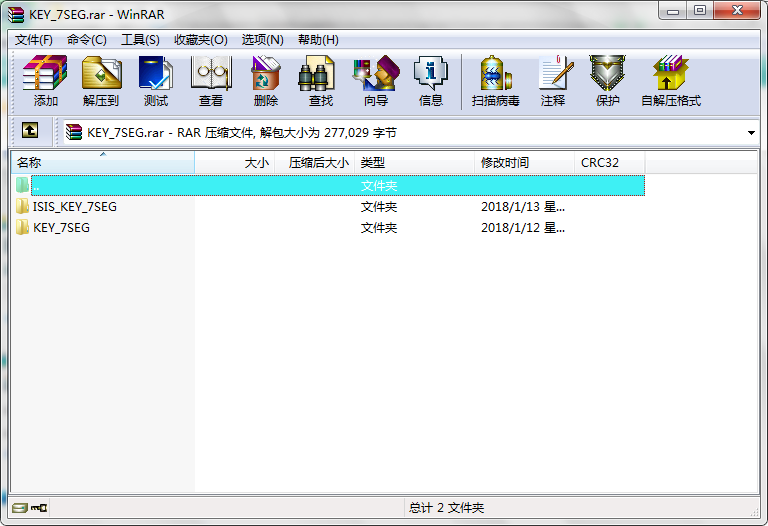
Task: Click the 保护 (Protect) shield icon
Action: [x=607, y=73]
